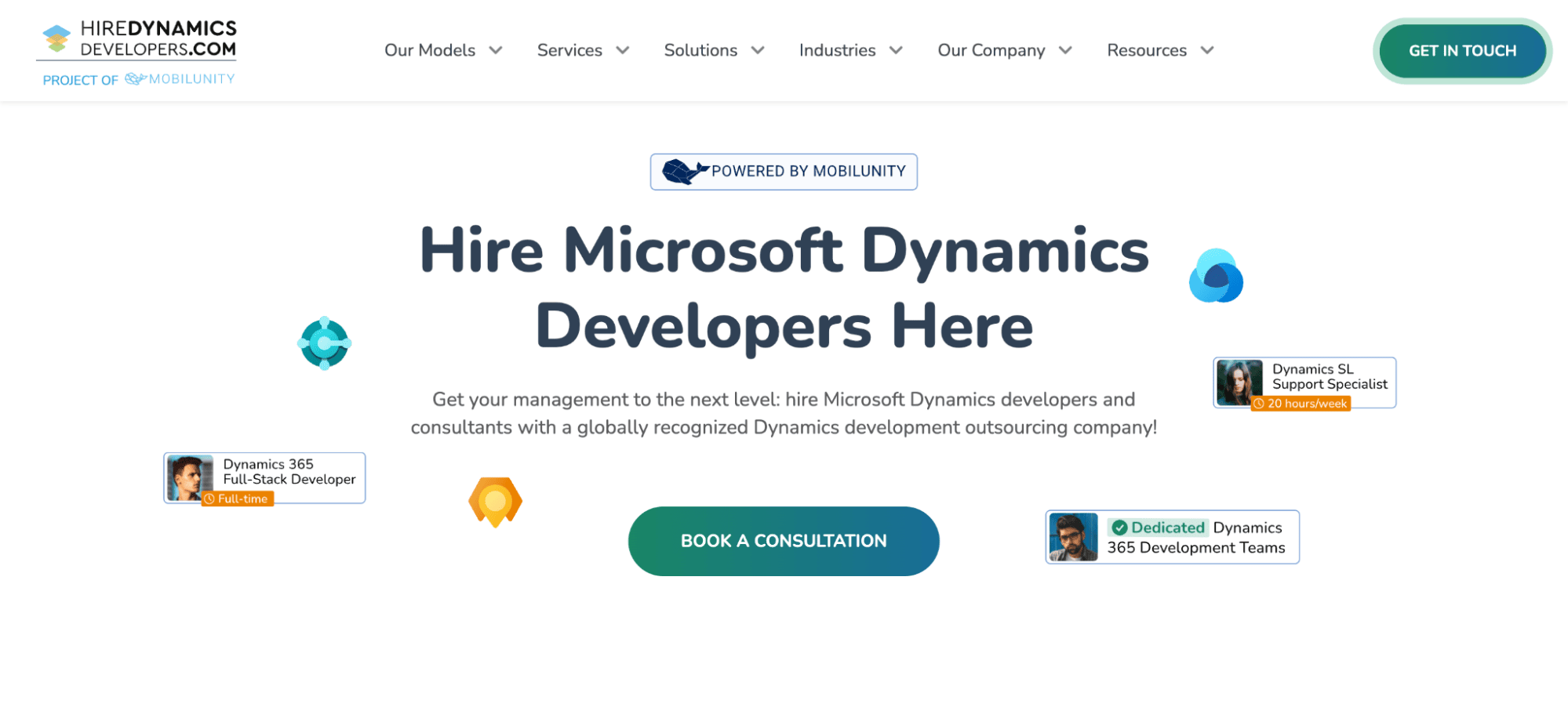
Task: Click the Hire Microsoft Dynamics Developers Here heading
Action: pos(784,288)
